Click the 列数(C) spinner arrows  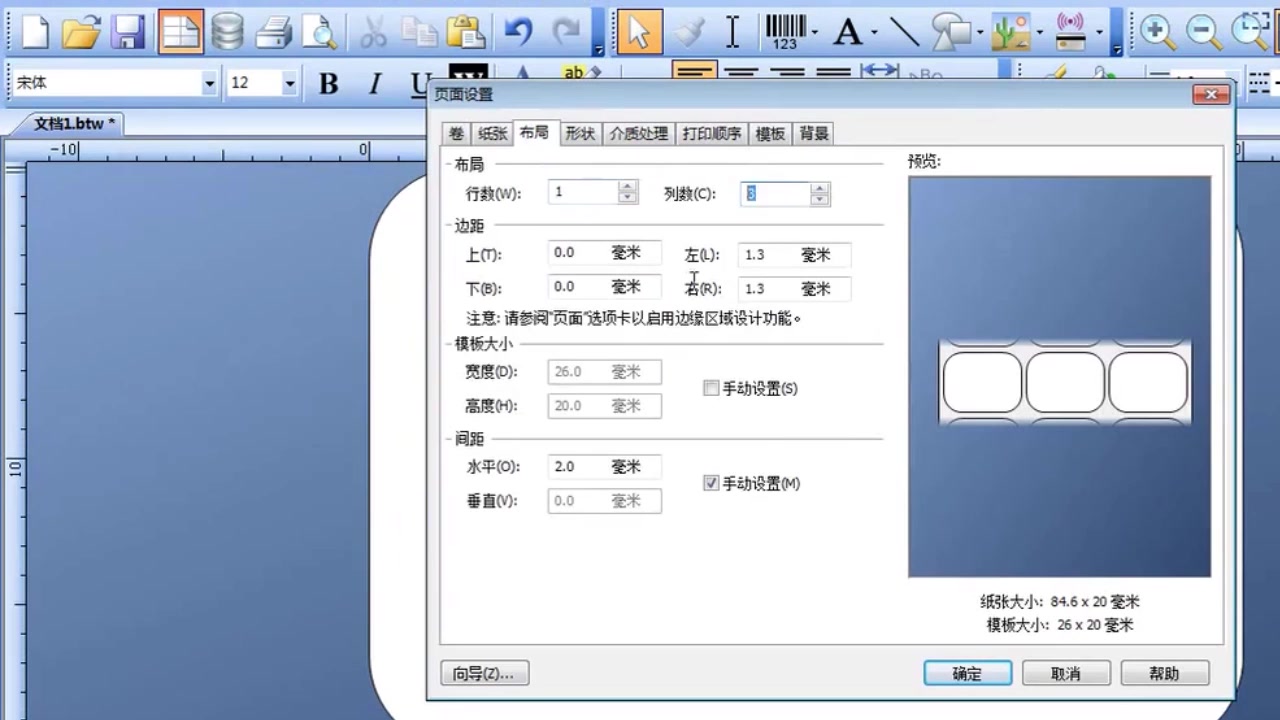[x=820, y=194]
